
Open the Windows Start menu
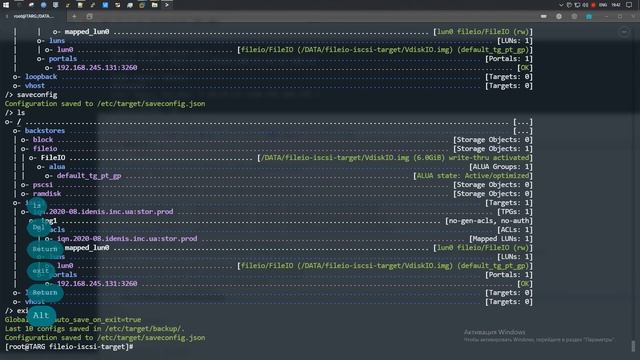coord(6,5)
